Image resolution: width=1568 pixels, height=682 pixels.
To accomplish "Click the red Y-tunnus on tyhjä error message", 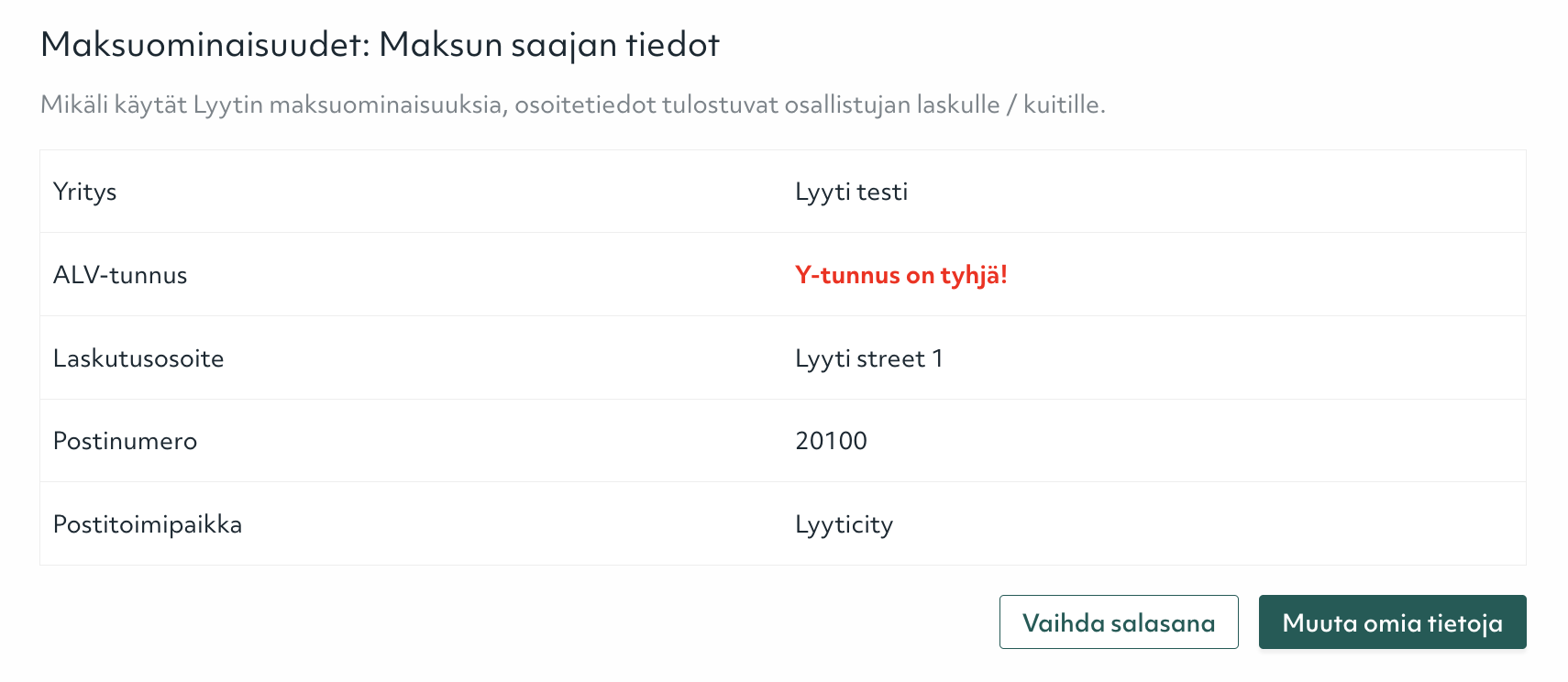I will [x=901, y=274].
